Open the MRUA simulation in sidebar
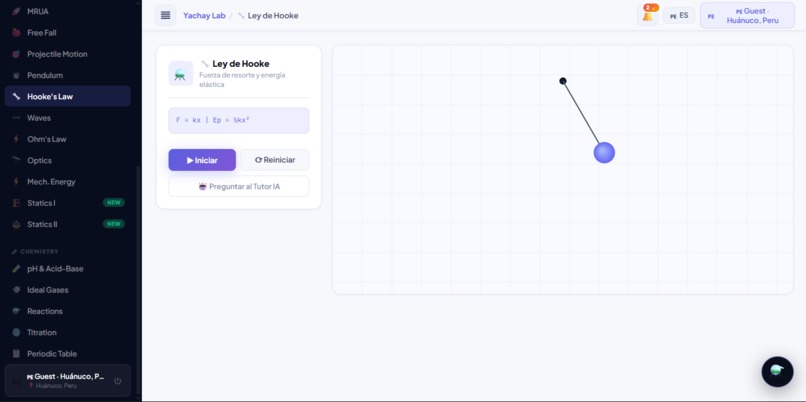 tap(67, 11)
